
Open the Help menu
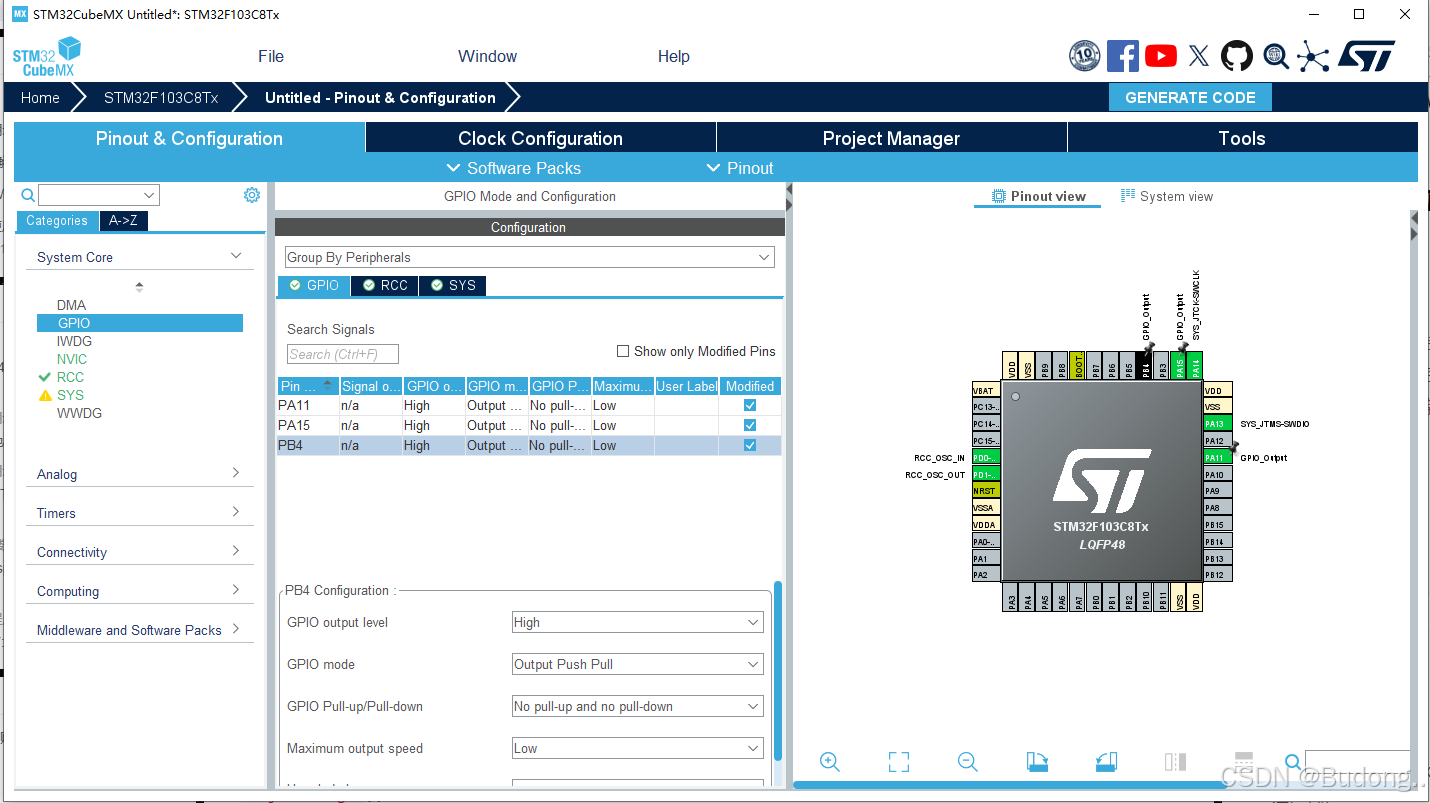click(x=674, y=56)
